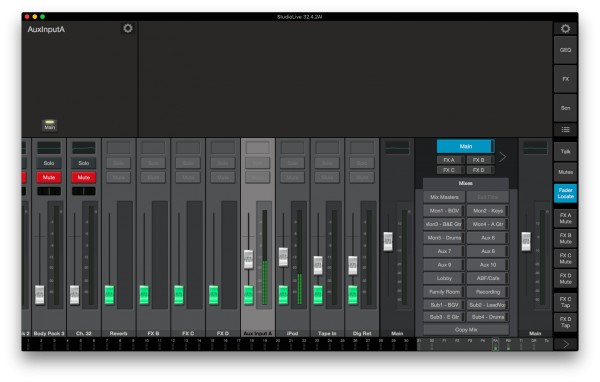Click FX B channel green fader handle
600x382 pixels.
[144, 294]
